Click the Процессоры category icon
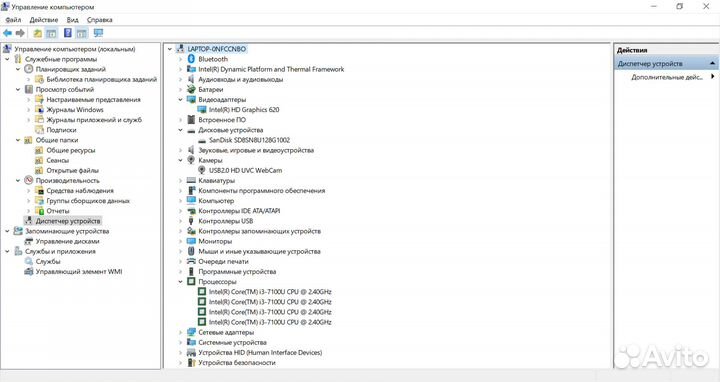Screen dimensions: 720x382 (x=191, y=281)
